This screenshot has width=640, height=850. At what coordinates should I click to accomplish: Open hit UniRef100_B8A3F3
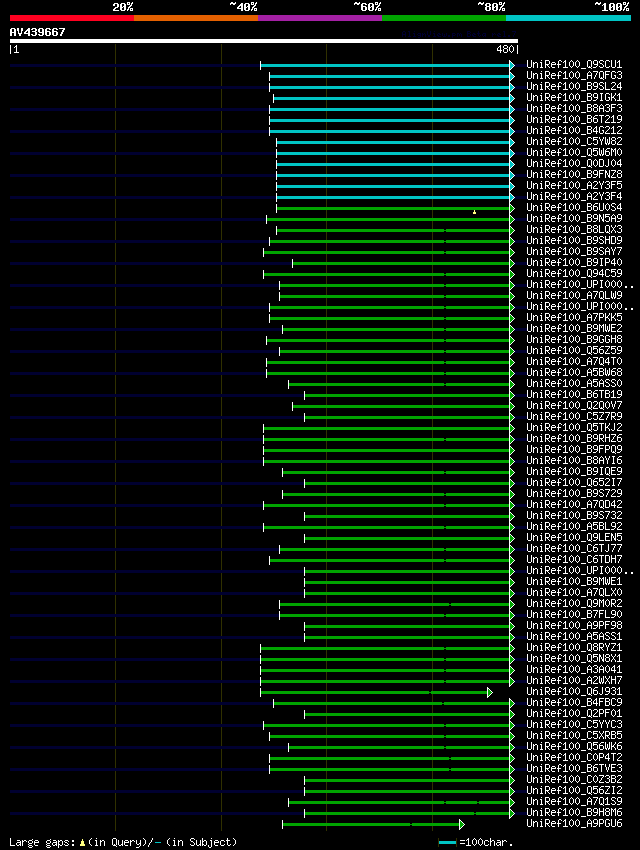coord(574,108)
